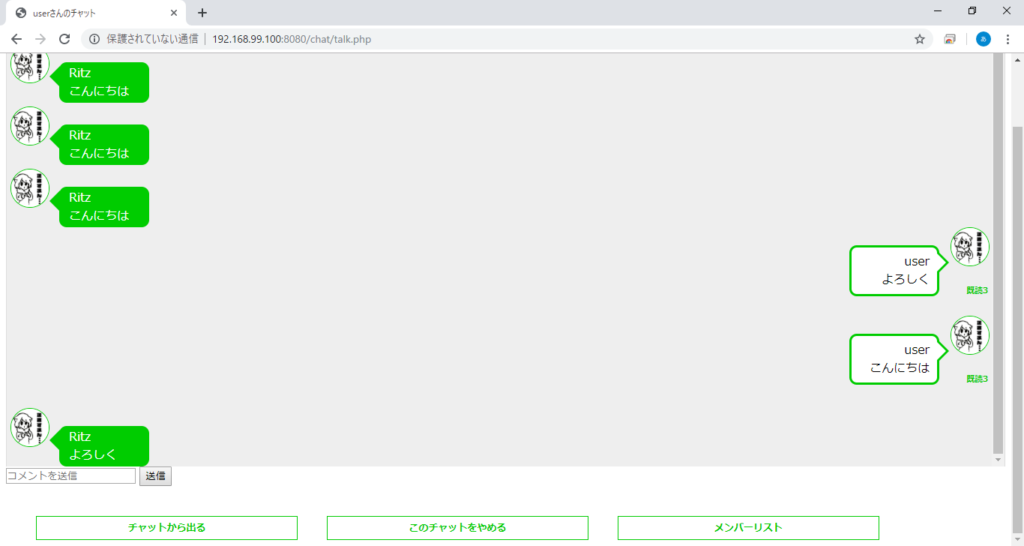1024x546 pixels.
Task: Click the チャットから出る button
Action: (x=167, y=528)
